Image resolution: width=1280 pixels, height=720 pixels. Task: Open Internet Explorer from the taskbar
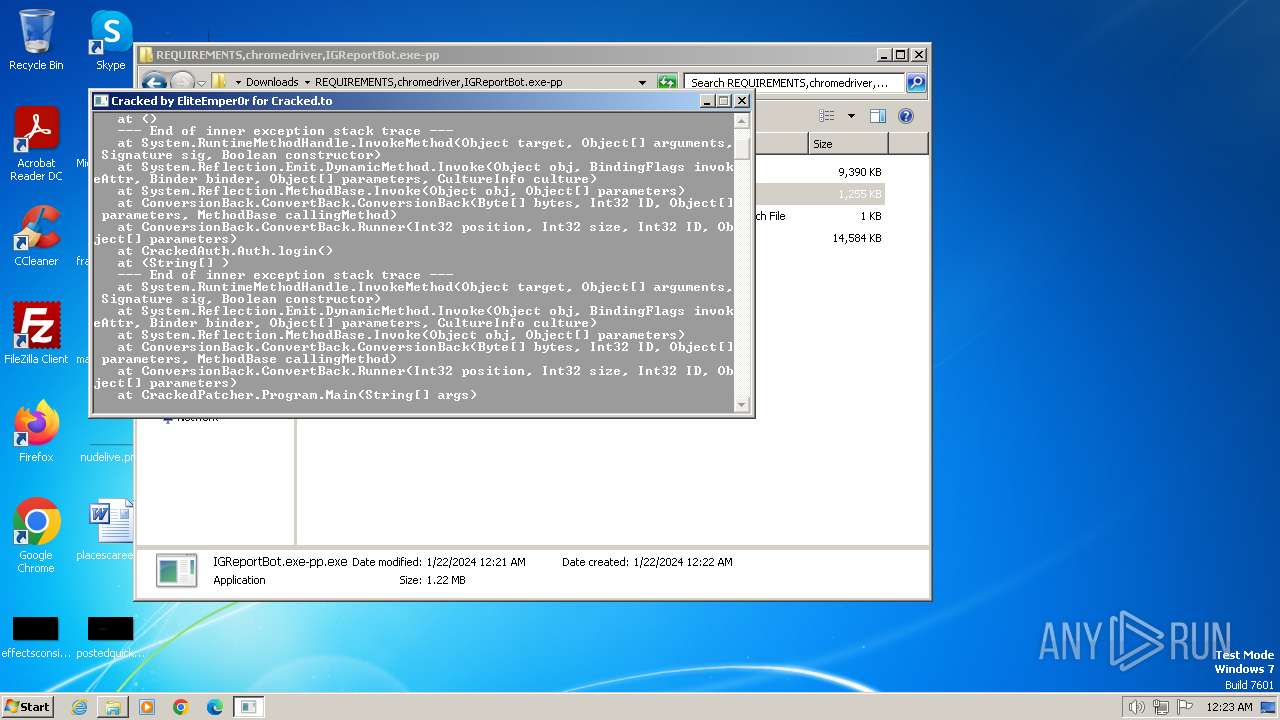79,707
